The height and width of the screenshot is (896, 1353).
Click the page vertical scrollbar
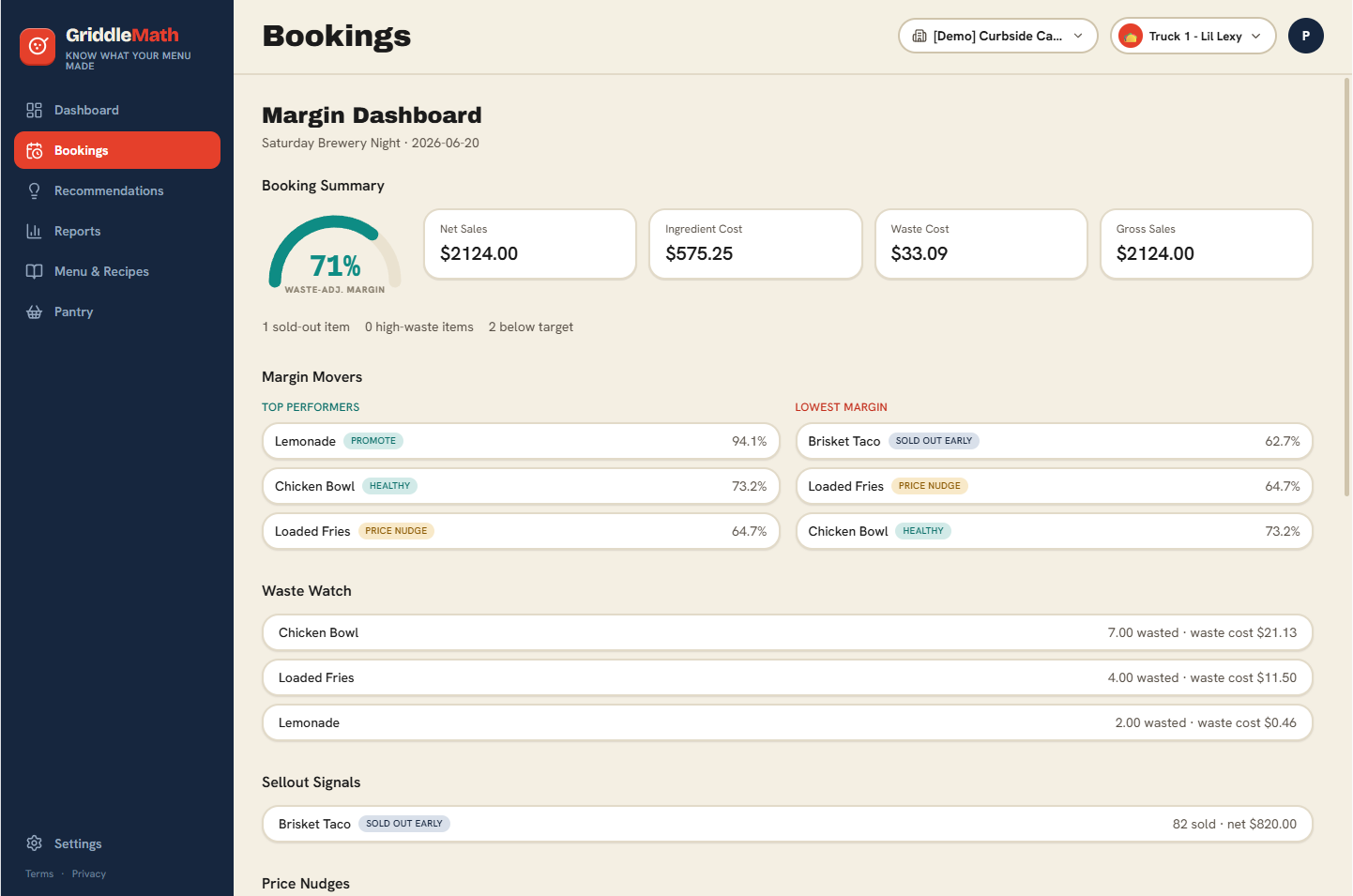[x=1346, y=286]
